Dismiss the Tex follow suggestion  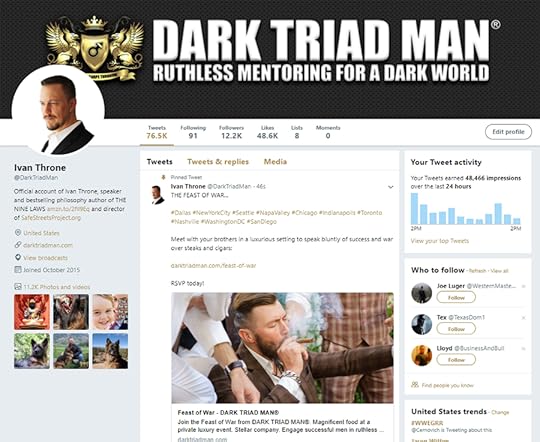coord(523,318)
